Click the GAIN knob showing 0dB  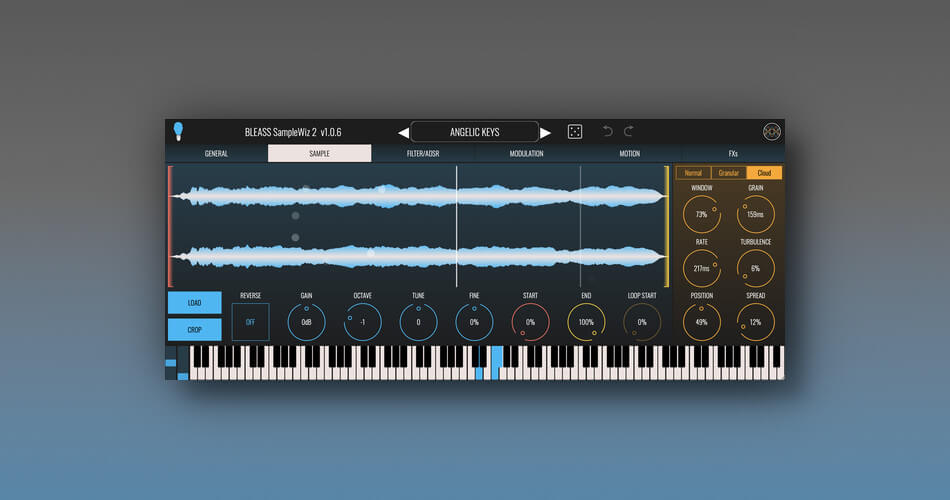coord(306,322)
